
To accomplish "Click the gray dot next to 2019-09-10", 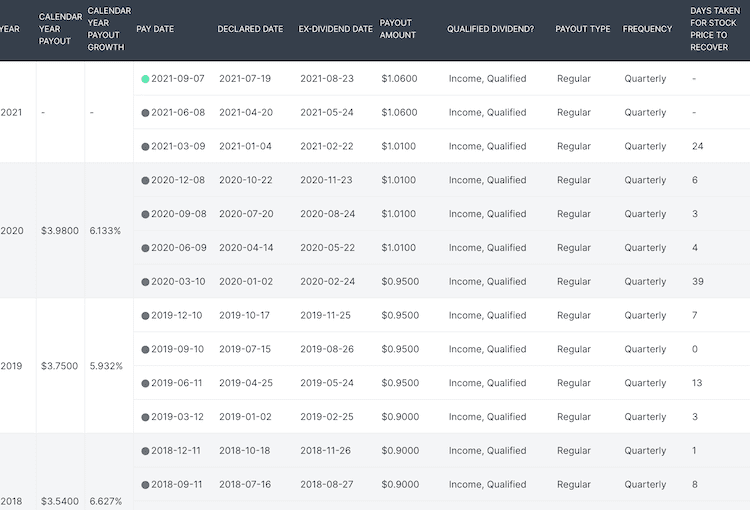I will [145, 350].
